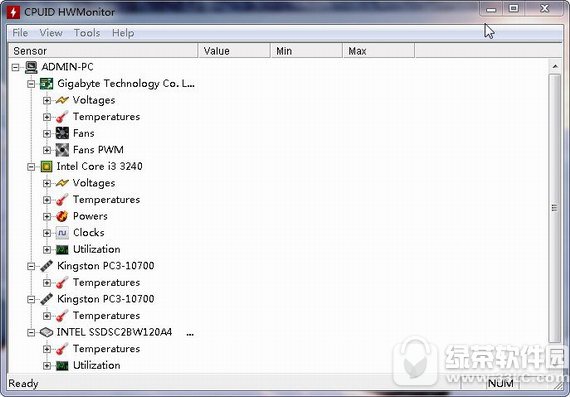Click the second Kingston memory module icon

47,299
